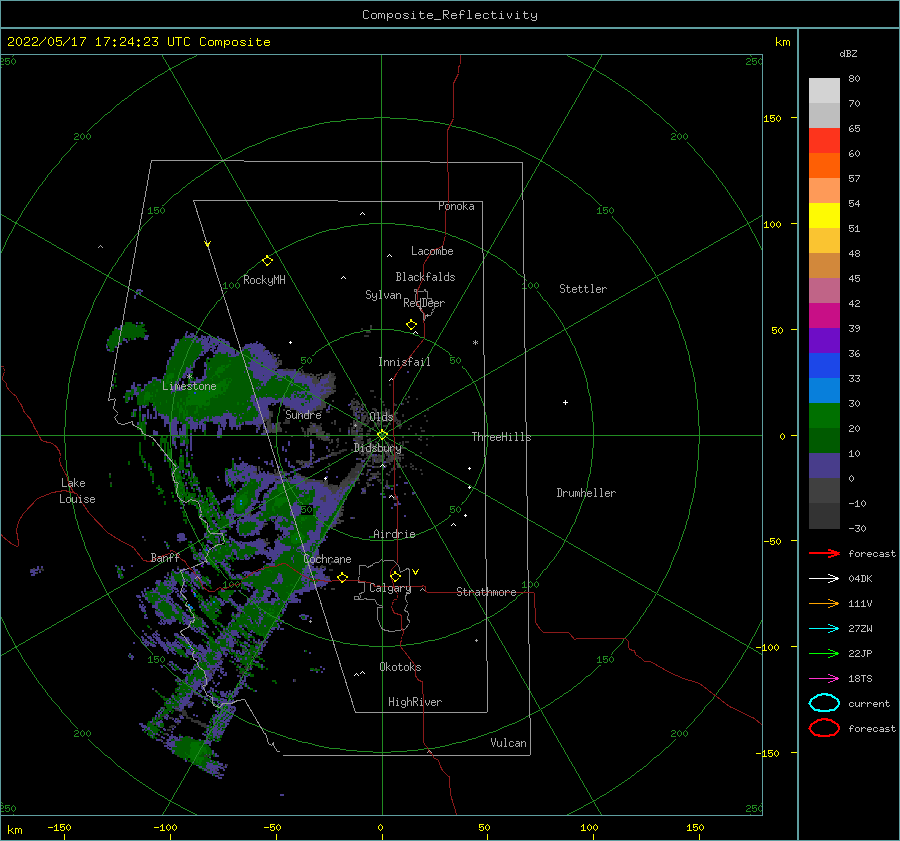Click the green 22JP arrow icon

tap(824, 653)
